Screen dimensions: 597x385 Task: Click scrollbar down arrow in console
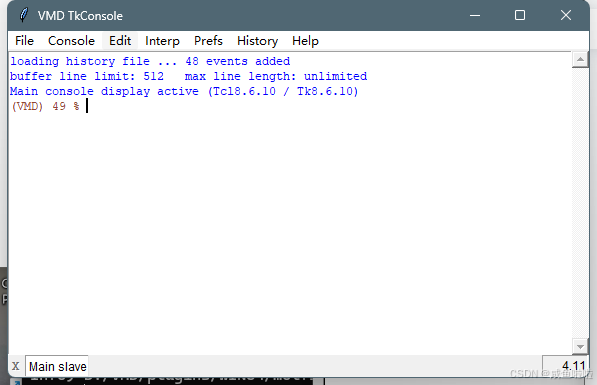(x=580, y=347)
